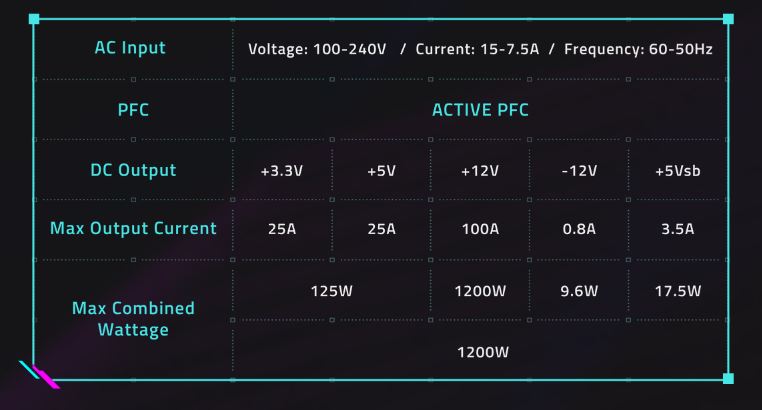Select the 125W combined wattage cell

click(331, 291)
